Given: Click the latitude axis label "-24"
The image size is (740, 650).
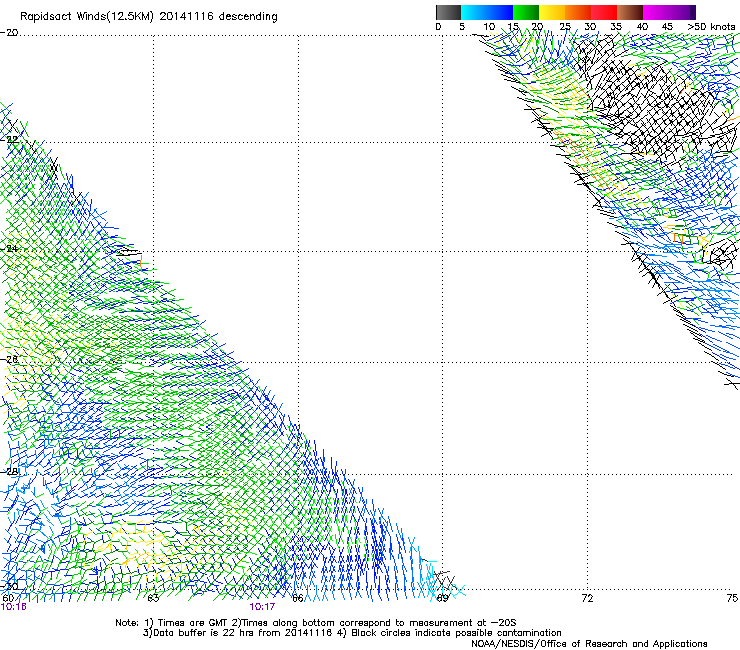Looking at the screenshot, I should coord(9,248).
